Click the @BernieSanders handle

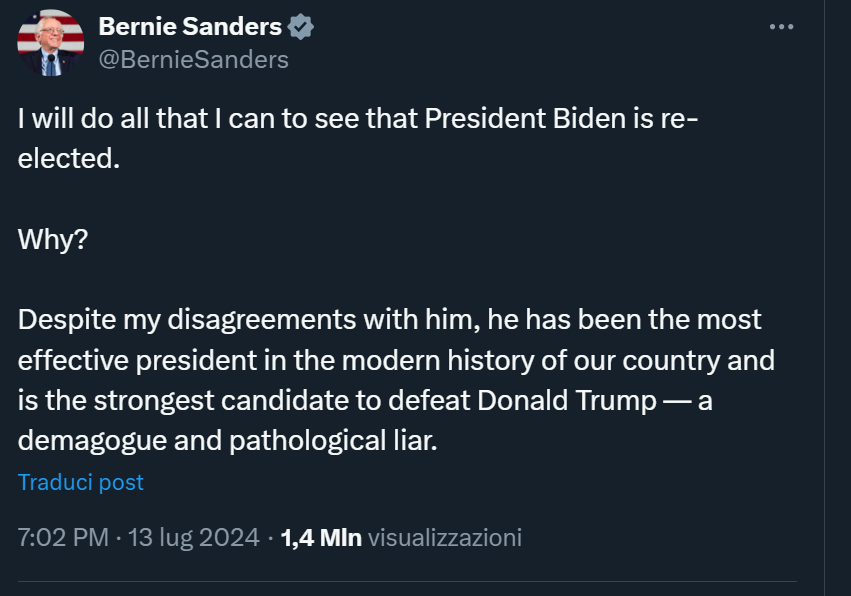pos(193,60)
